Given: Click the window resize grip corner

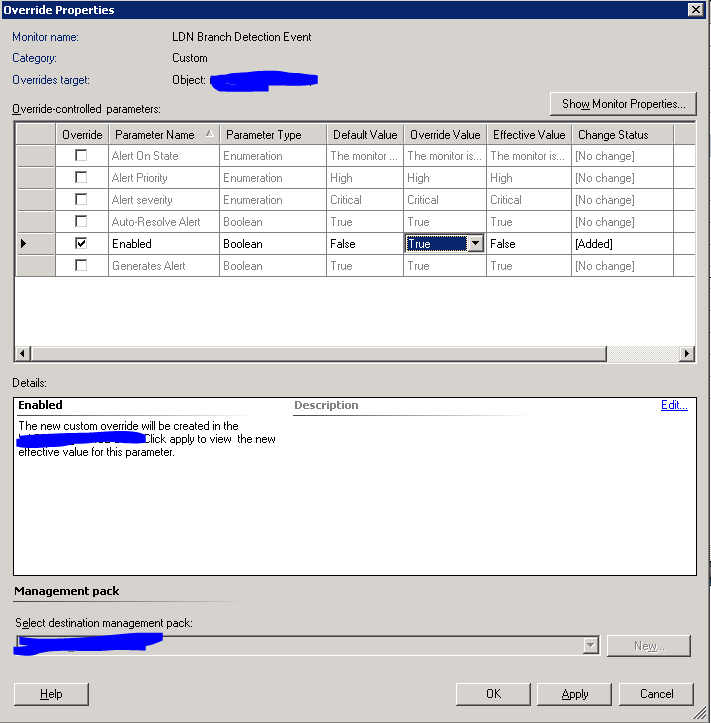Looking at the screenshot, I should click(x=700, y=712).
